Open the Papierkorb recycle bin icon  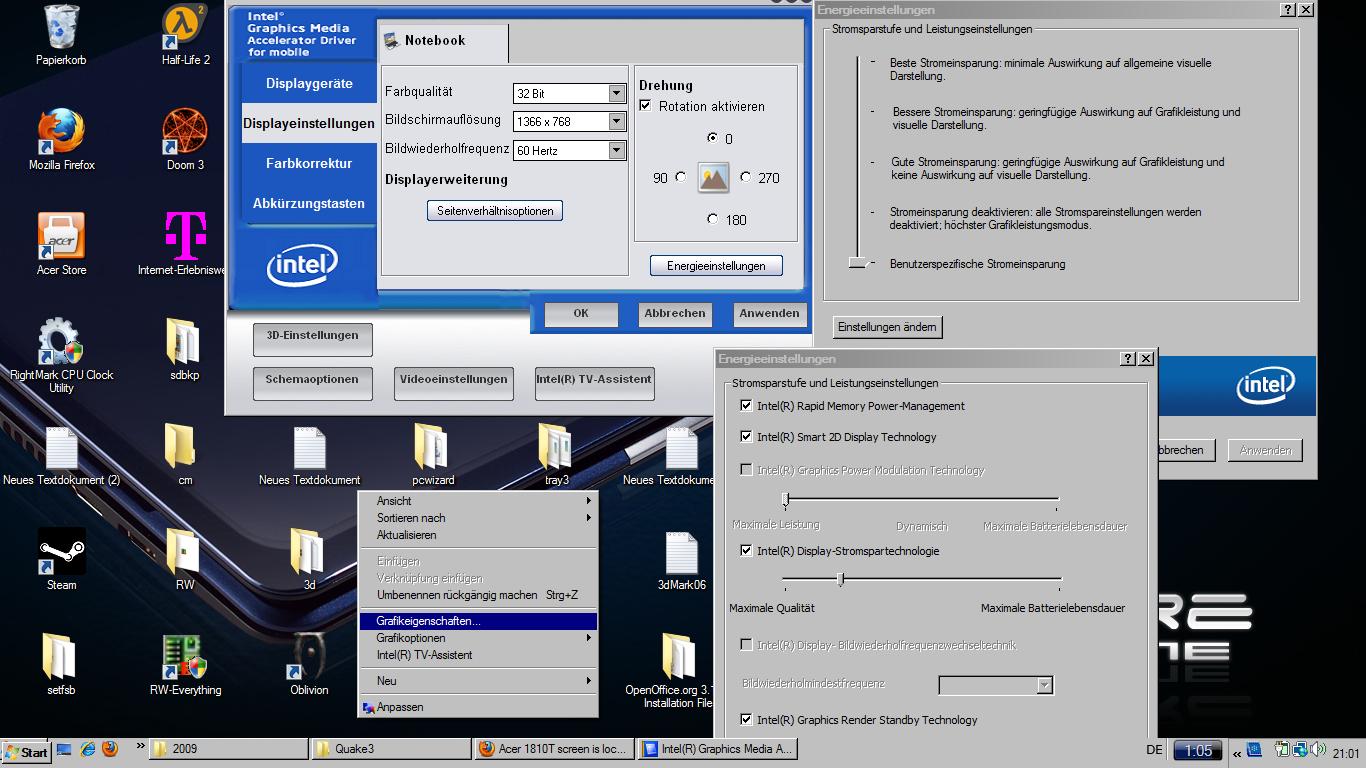tap(61, 27)
